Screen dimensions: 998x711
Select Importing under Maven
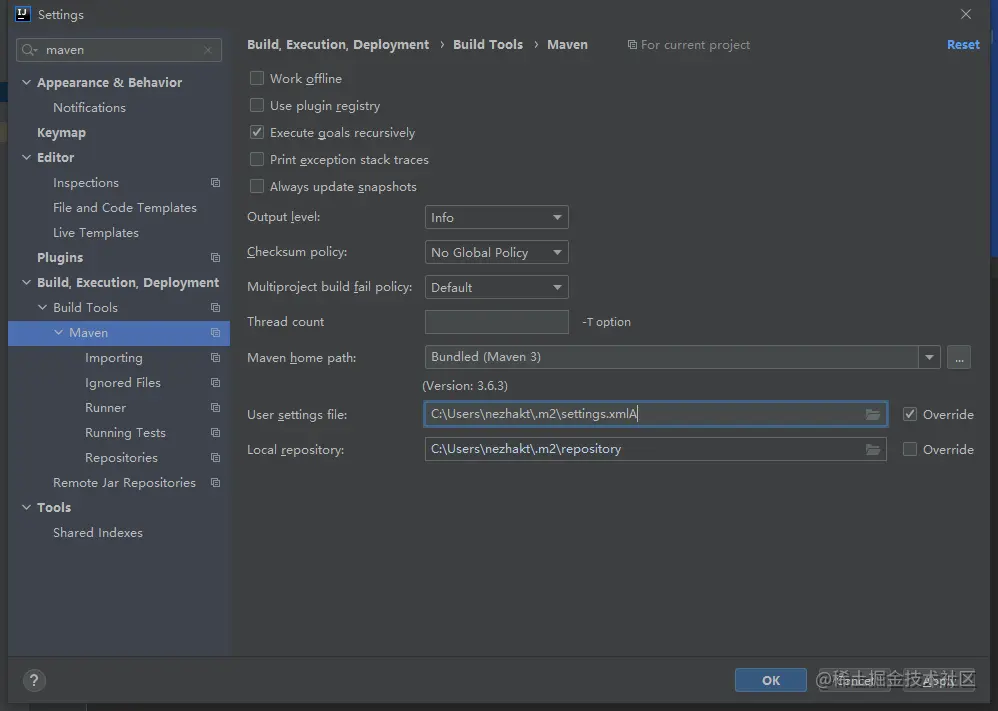113,358
